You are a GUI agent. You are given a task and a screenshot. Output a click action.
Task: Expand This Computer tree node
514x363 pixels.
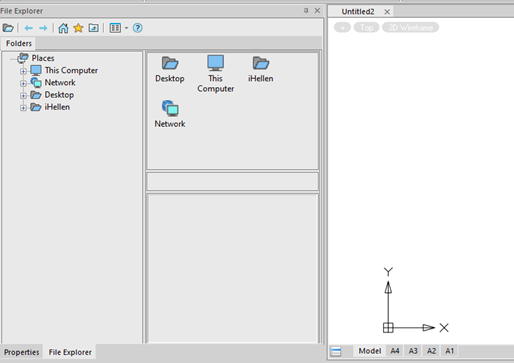[x=23, y=71]
